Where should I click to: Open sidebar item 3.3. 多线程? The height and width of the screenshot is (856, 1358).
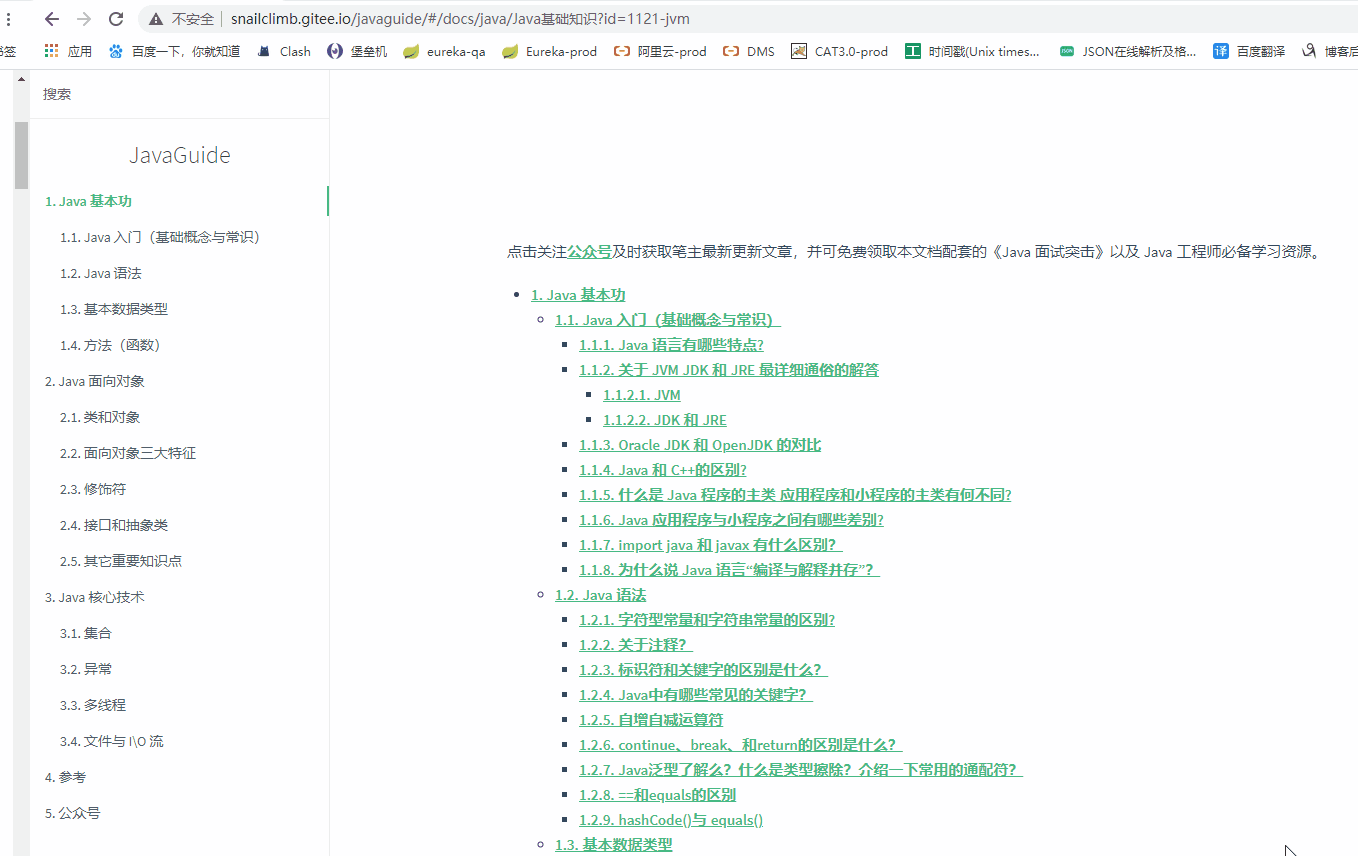click(93, 705)
